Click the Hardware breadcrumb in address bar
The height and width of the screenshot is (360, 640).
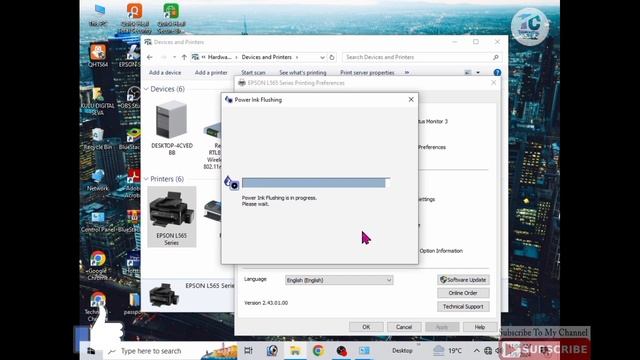(x=220, y=57)
